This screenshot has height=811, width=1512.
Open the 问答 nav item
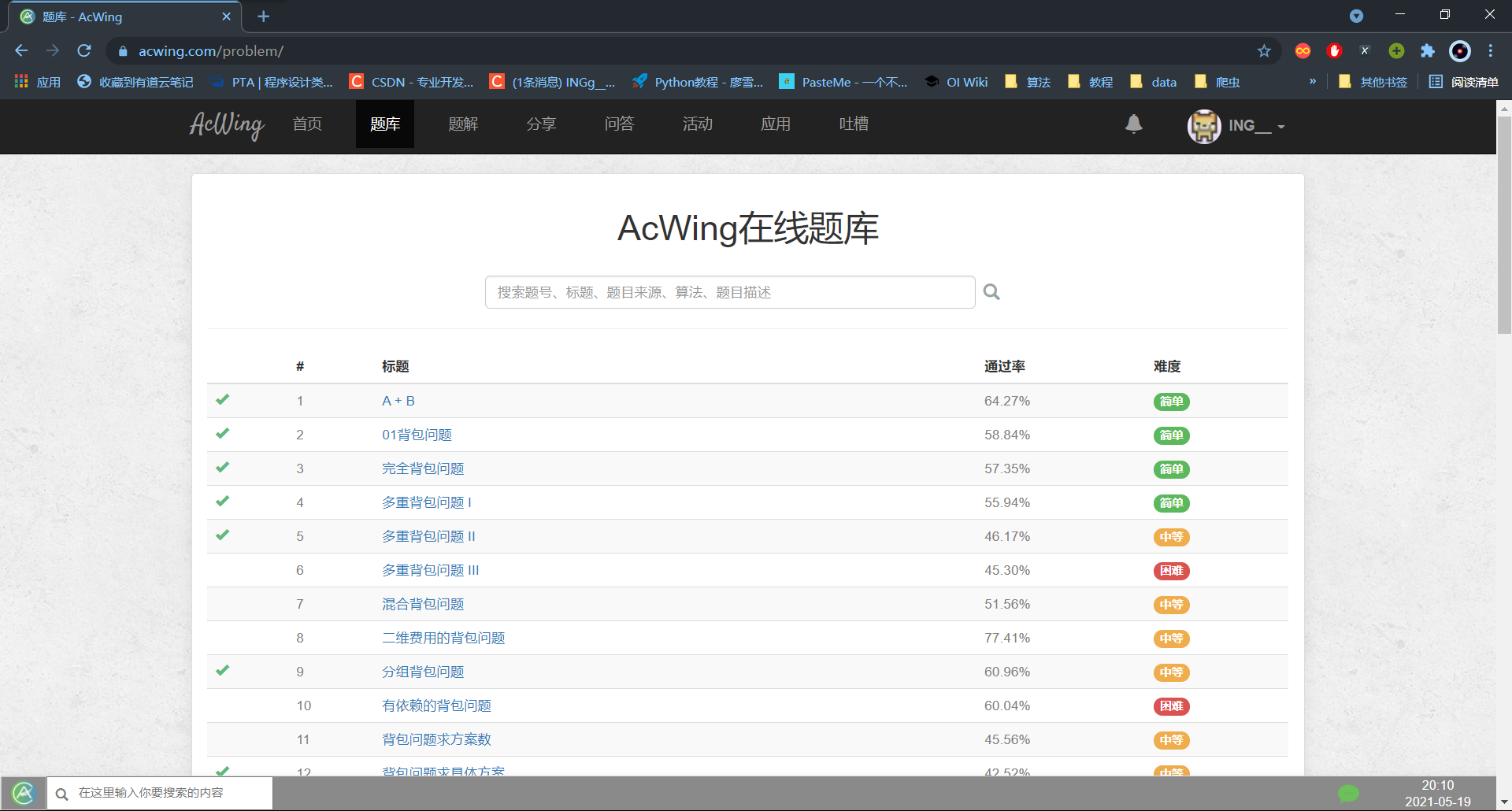click(619, 124)
